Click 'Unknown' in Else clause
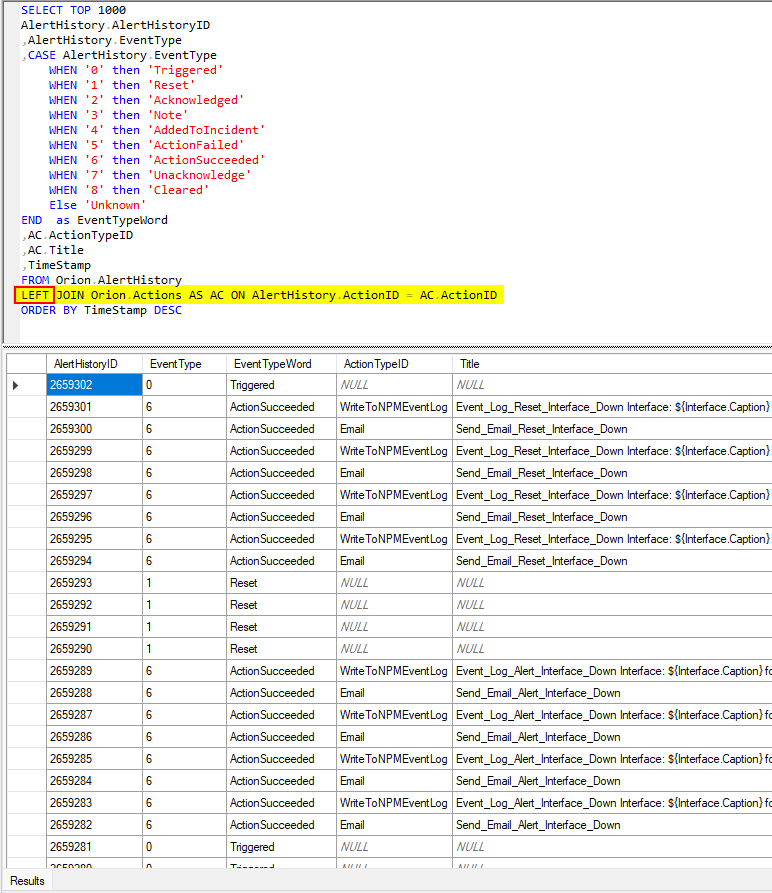The image size is (772, 893). coord(116,205)
